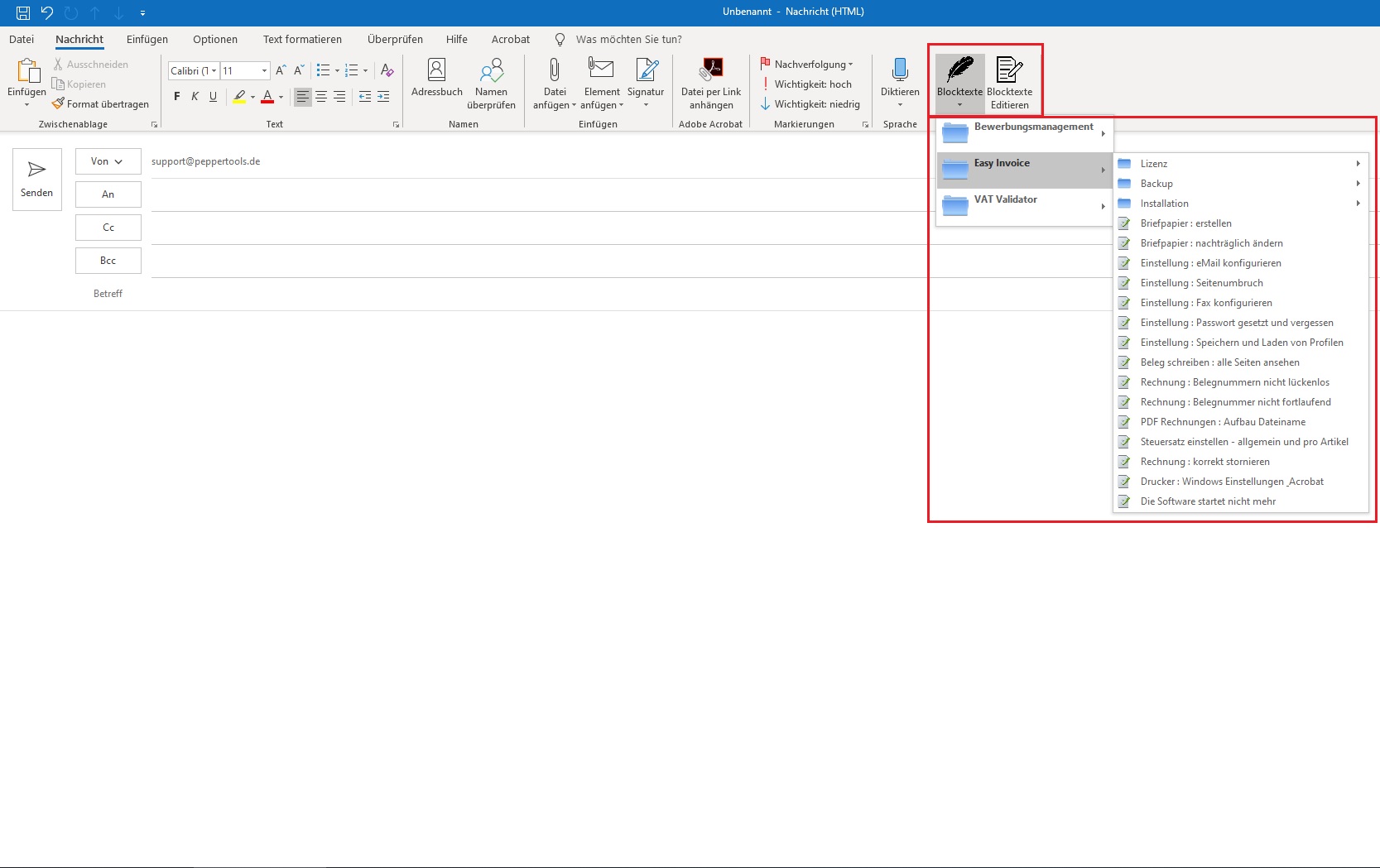
Task: Click the Senden paper plane button
Action: pyautogui.click(x=37, y=179)
